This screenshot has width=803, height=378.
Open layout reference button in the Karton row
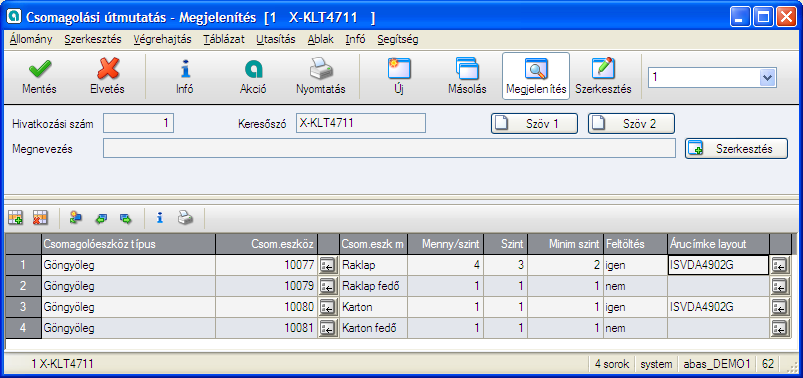(x=779, y=307)
